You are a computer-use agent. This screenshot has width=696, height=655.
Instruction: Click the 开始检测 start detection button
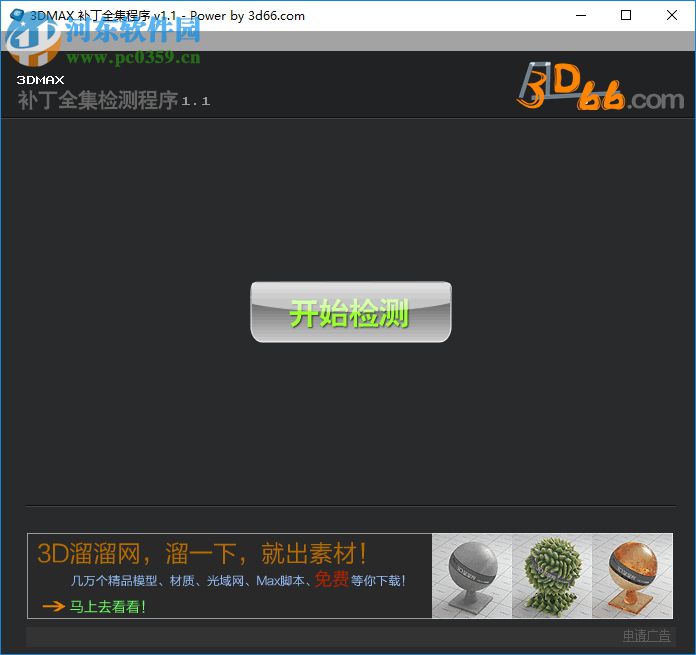(x=351, y=312)
